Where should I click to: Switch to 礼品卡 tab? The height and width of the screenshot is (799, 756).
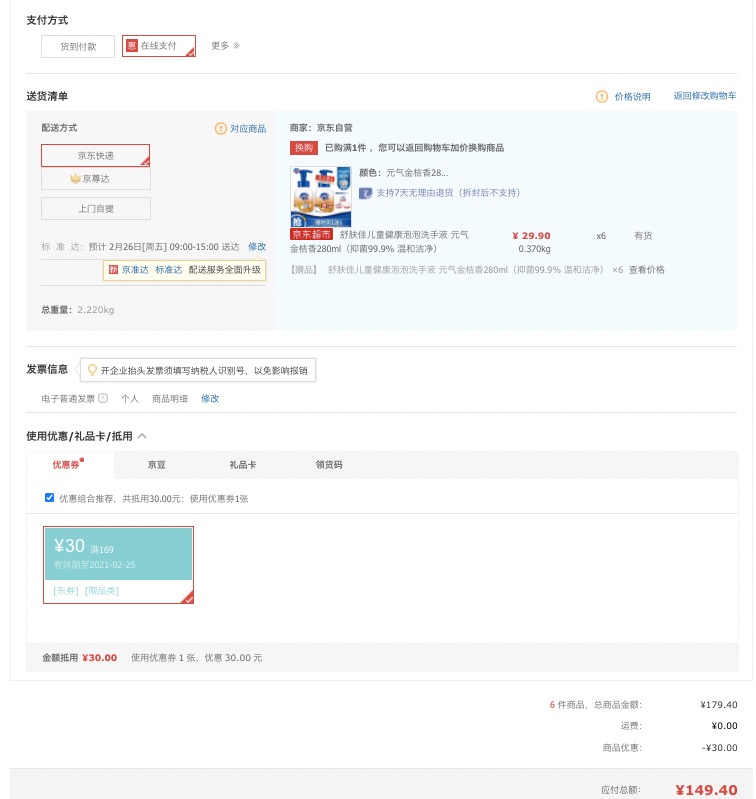[242, 465]
